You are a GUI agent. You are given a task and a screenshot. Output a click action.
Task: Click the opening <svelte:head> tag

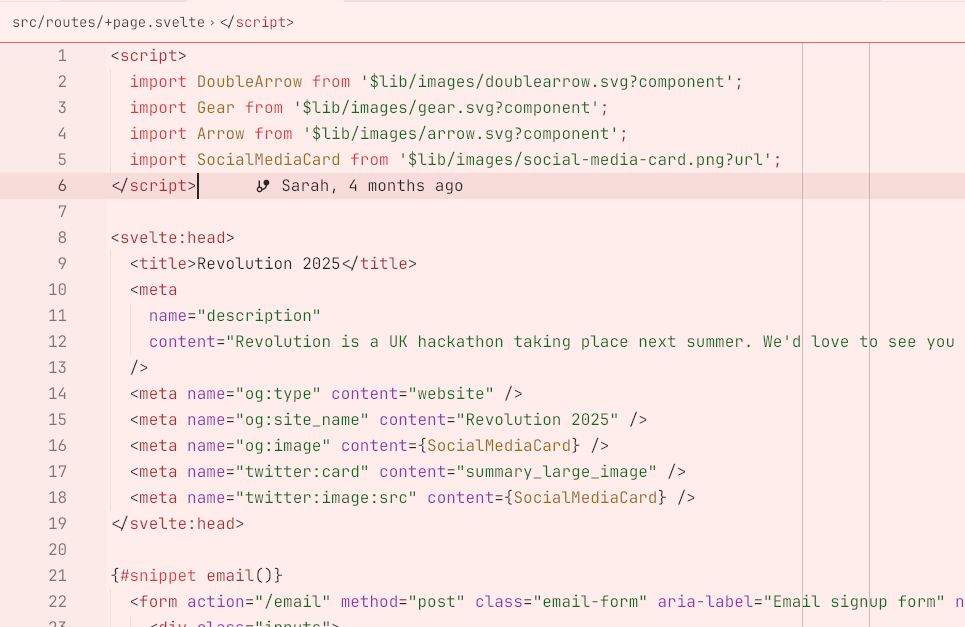[x=172, y=238]
